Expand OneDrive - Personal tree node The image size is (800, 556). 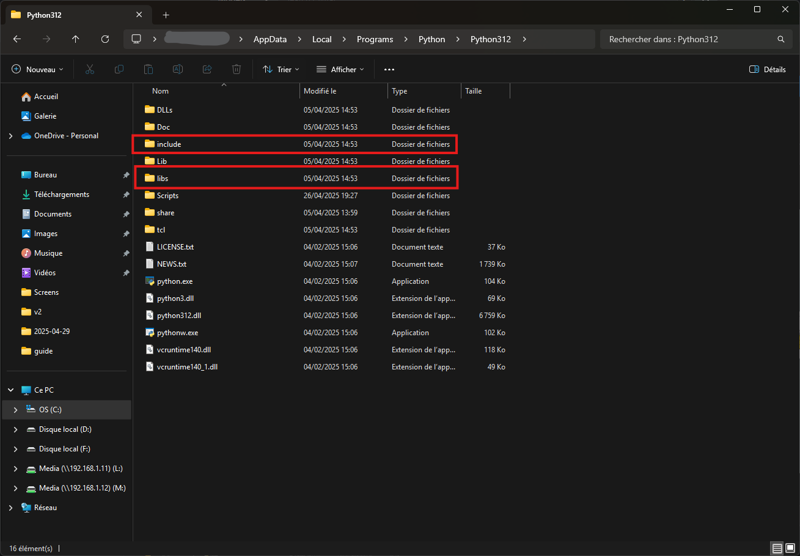click(11, 136)
